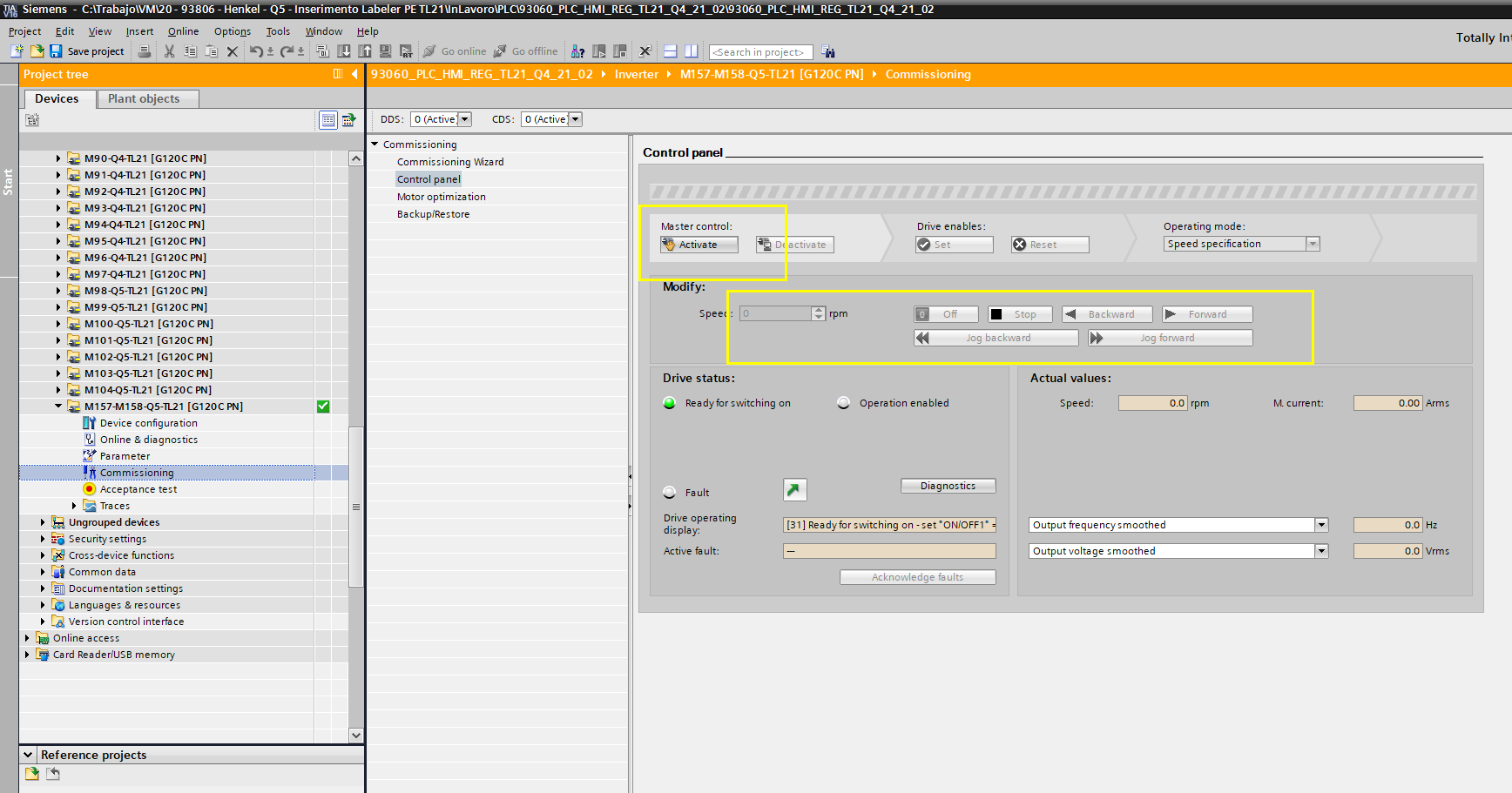
Task: Open the Project menu
Action: coord(24,31)
